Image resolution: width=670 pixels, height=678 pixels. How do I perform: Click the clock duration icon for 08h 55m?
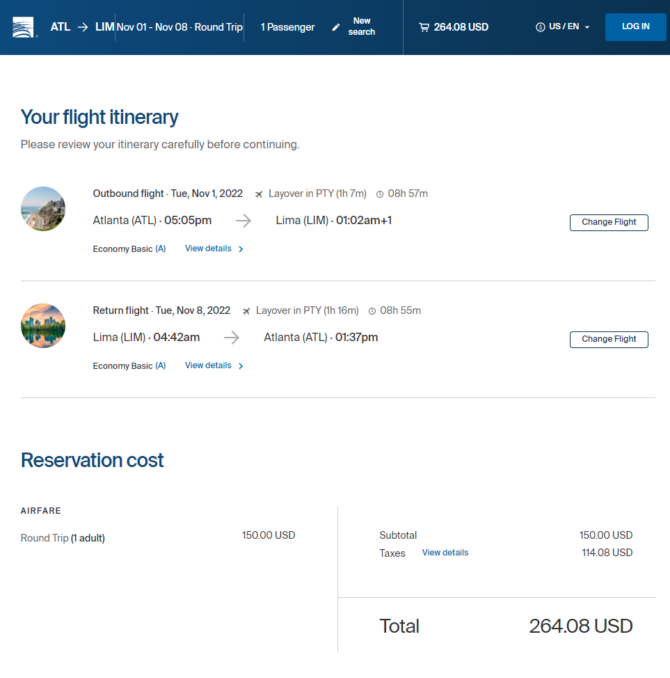point(372,311)
